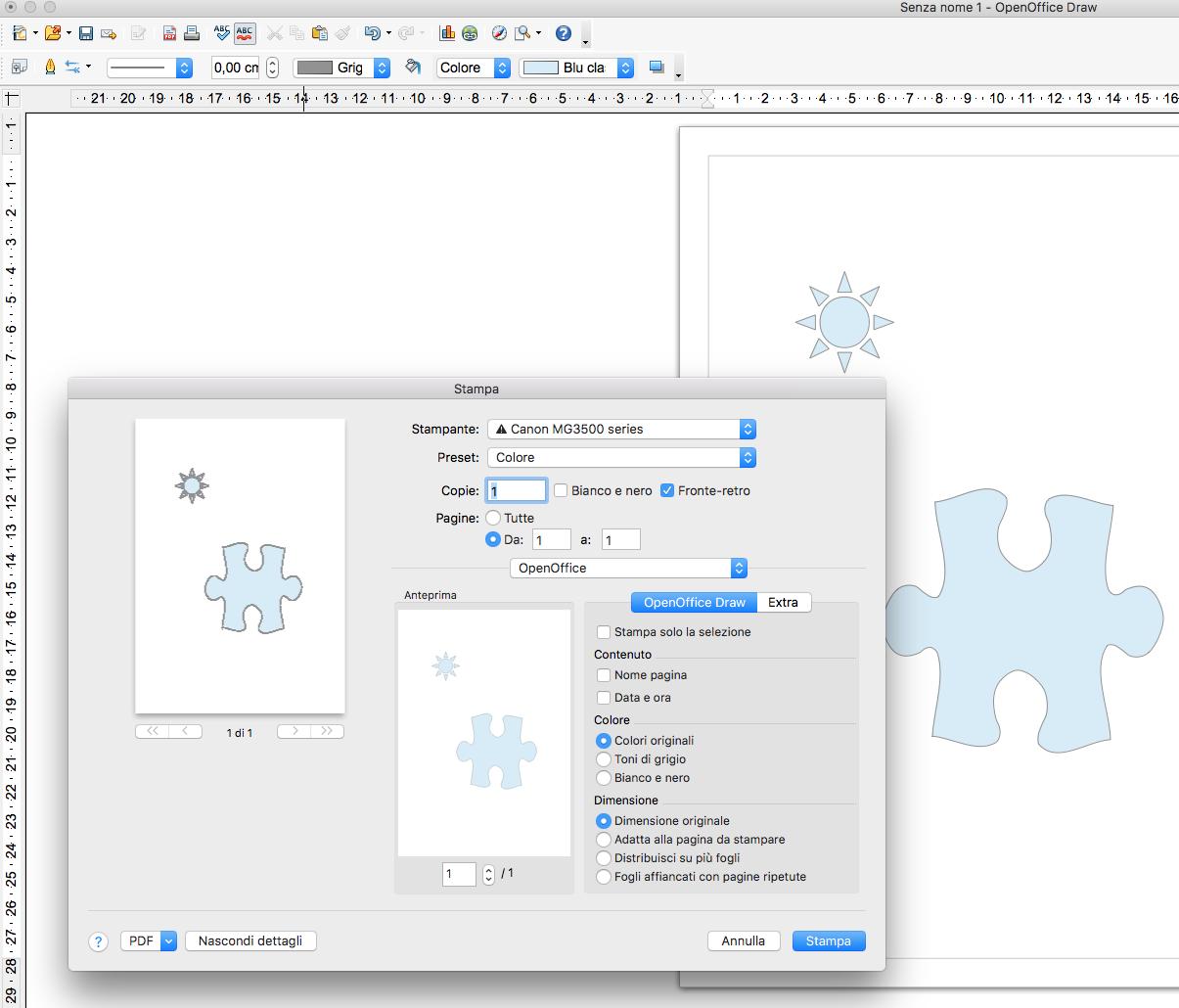
Task: Click the Open file folder icon
Action: 53,33
